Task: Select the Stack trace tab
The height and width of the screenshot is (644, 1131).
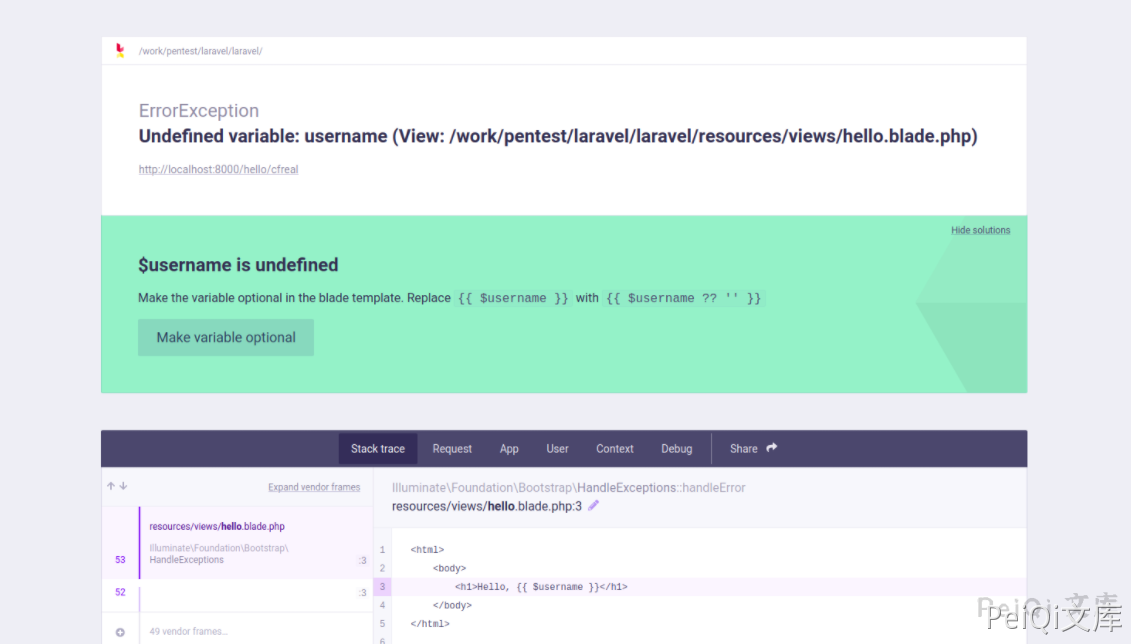Action: 377,449
